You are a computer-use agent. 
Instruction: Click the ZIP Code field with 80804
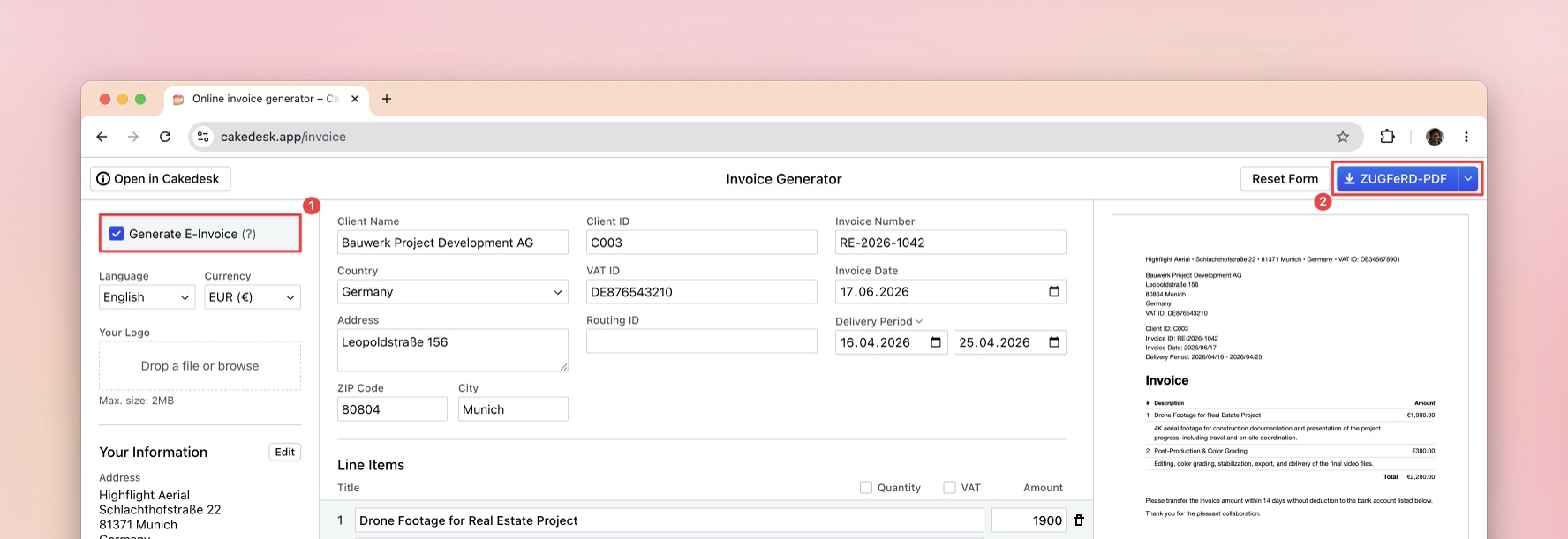(x=392, y=409)
